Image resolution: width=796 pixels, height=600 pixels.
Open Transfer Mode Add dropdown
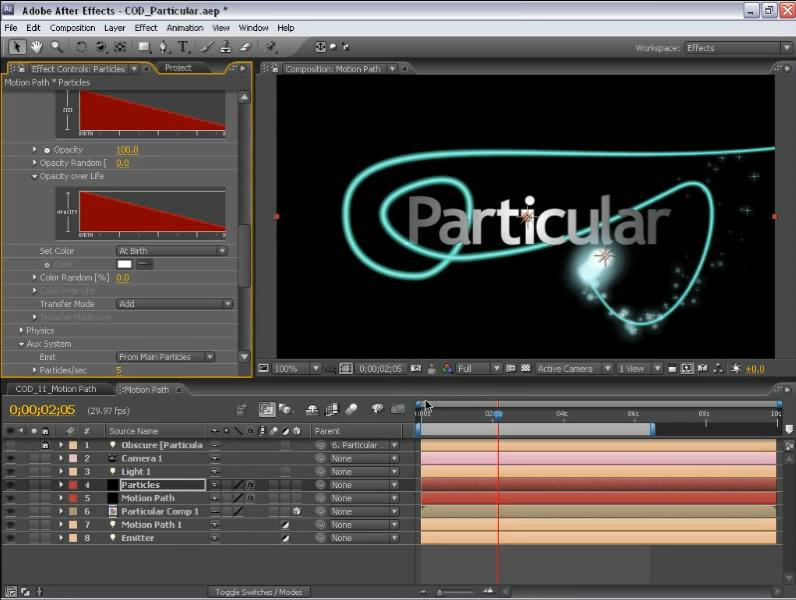click(175, 304)
